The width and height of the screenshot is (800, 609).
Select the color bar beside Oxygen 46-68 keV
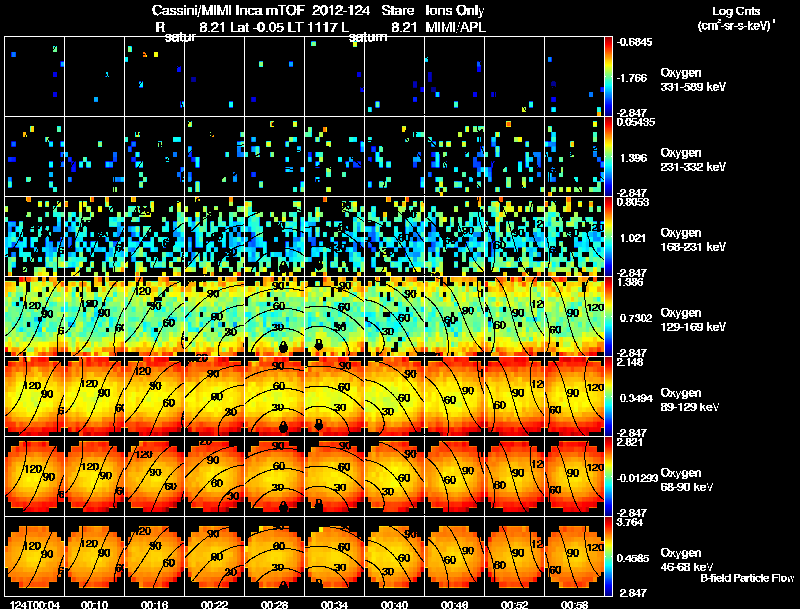pyautogui.click(x=608, y=556)
